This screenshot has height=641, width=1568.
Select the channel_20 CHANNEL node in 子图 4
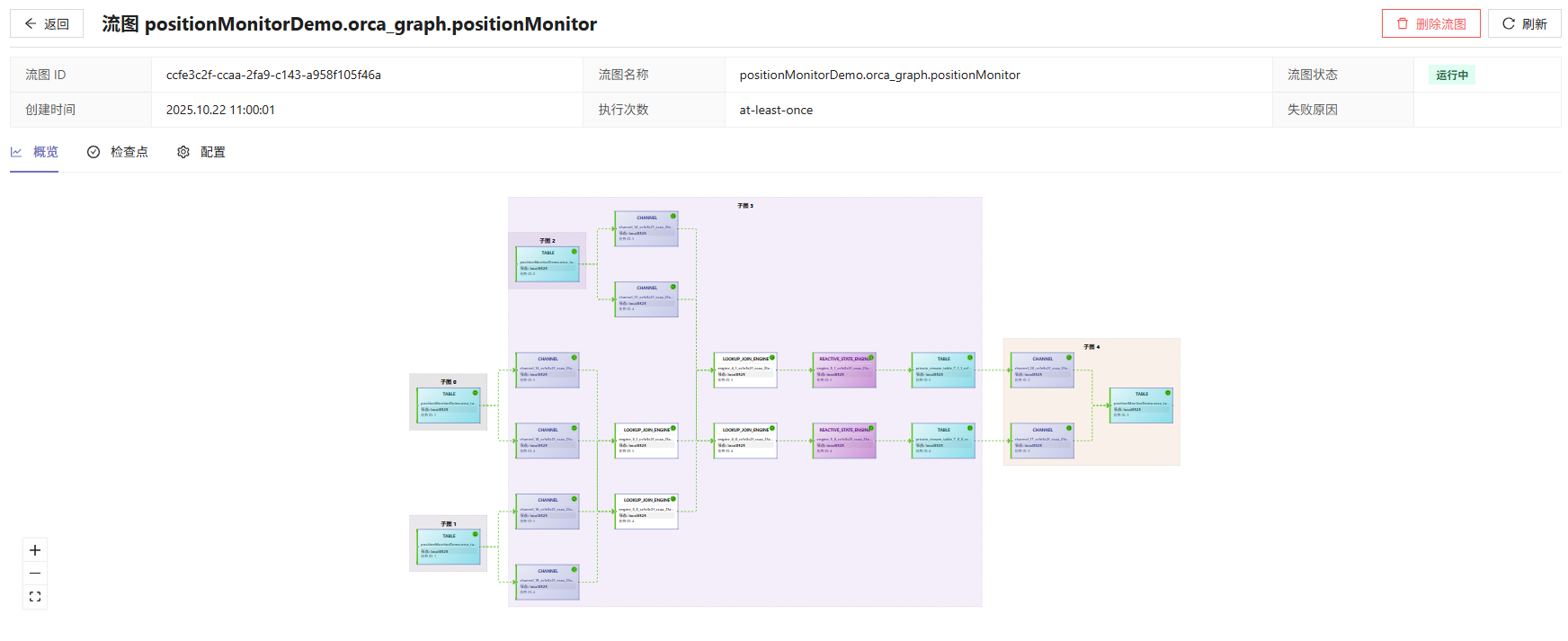(x=1042, y=369)
